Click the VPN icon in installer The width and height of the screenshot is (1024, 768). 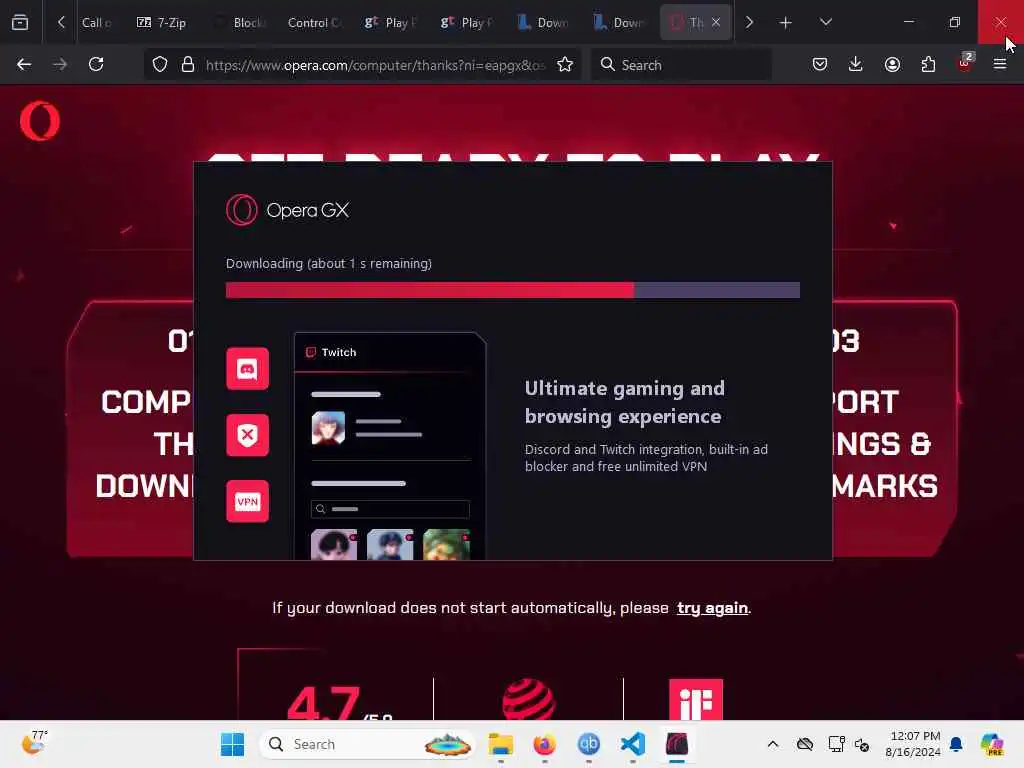coord(248,501)
